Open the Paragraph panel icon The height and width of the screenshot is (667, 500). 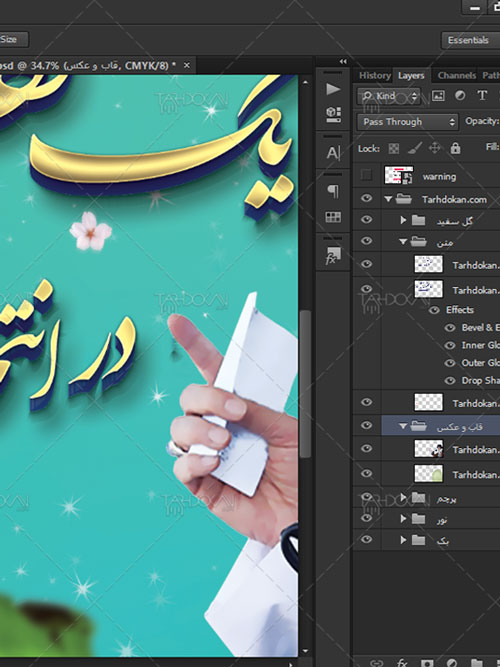[333, 191]
